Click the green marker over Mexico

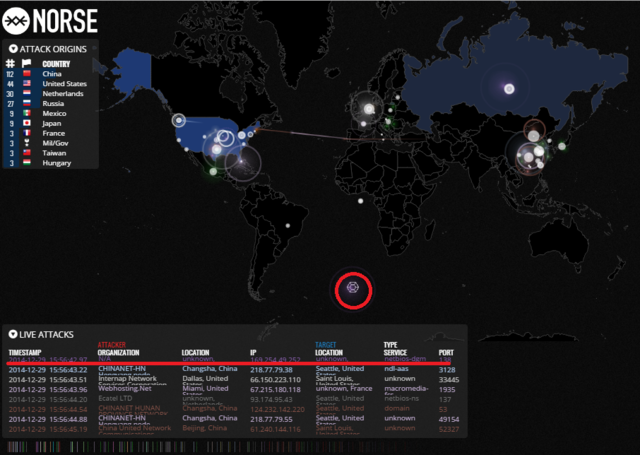[213, 171]
